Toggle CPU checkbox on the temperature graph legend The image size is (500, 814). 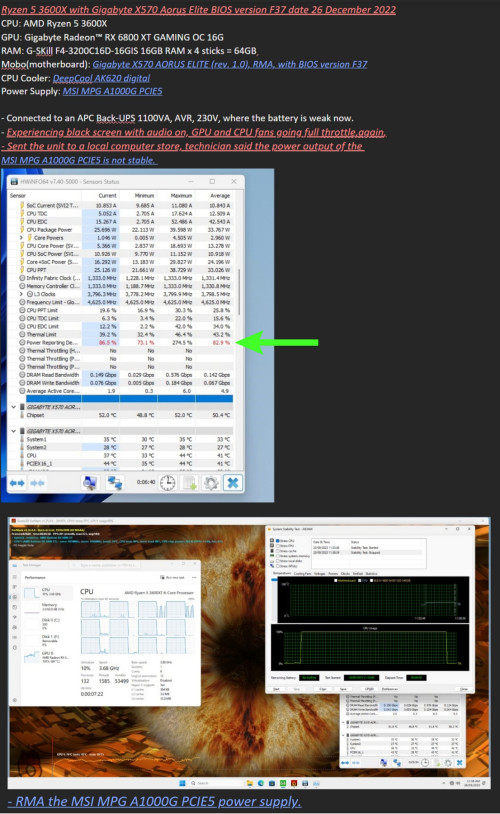pos(359,580)
